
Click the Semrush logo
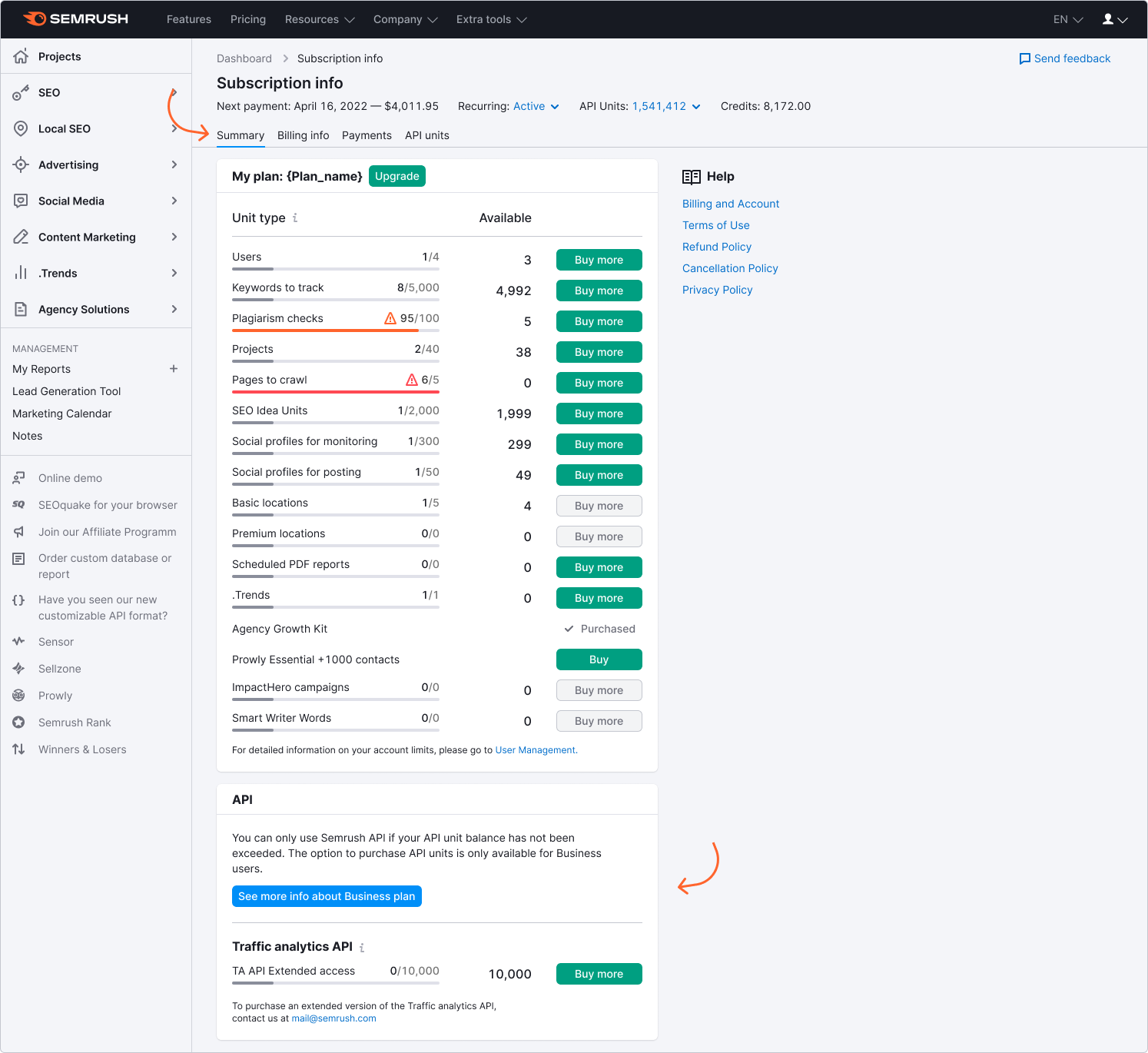coord(76,18)
